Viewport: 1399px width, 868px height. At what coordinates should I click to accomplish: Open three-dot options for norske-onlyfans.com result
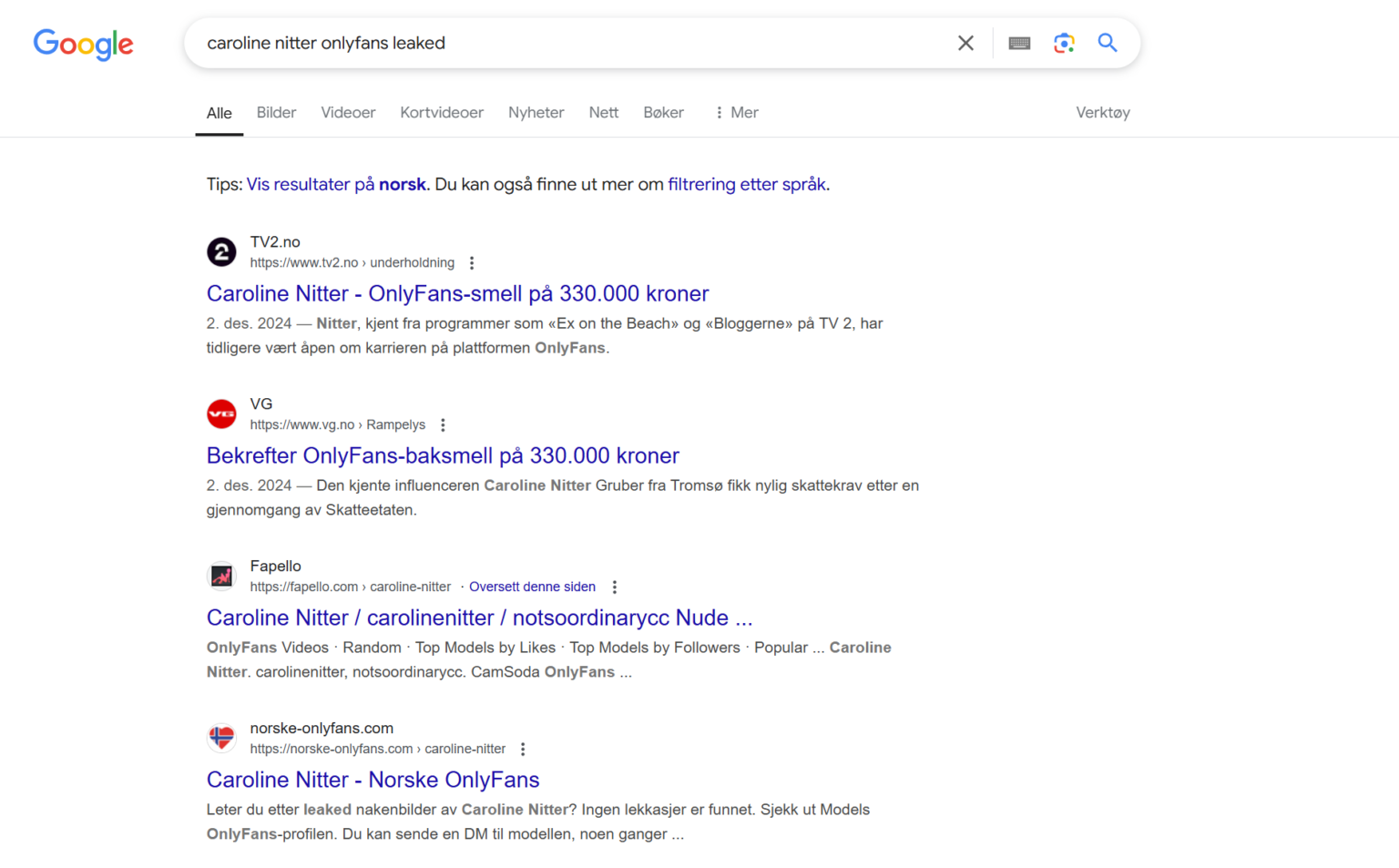click(x=523, y=750)
